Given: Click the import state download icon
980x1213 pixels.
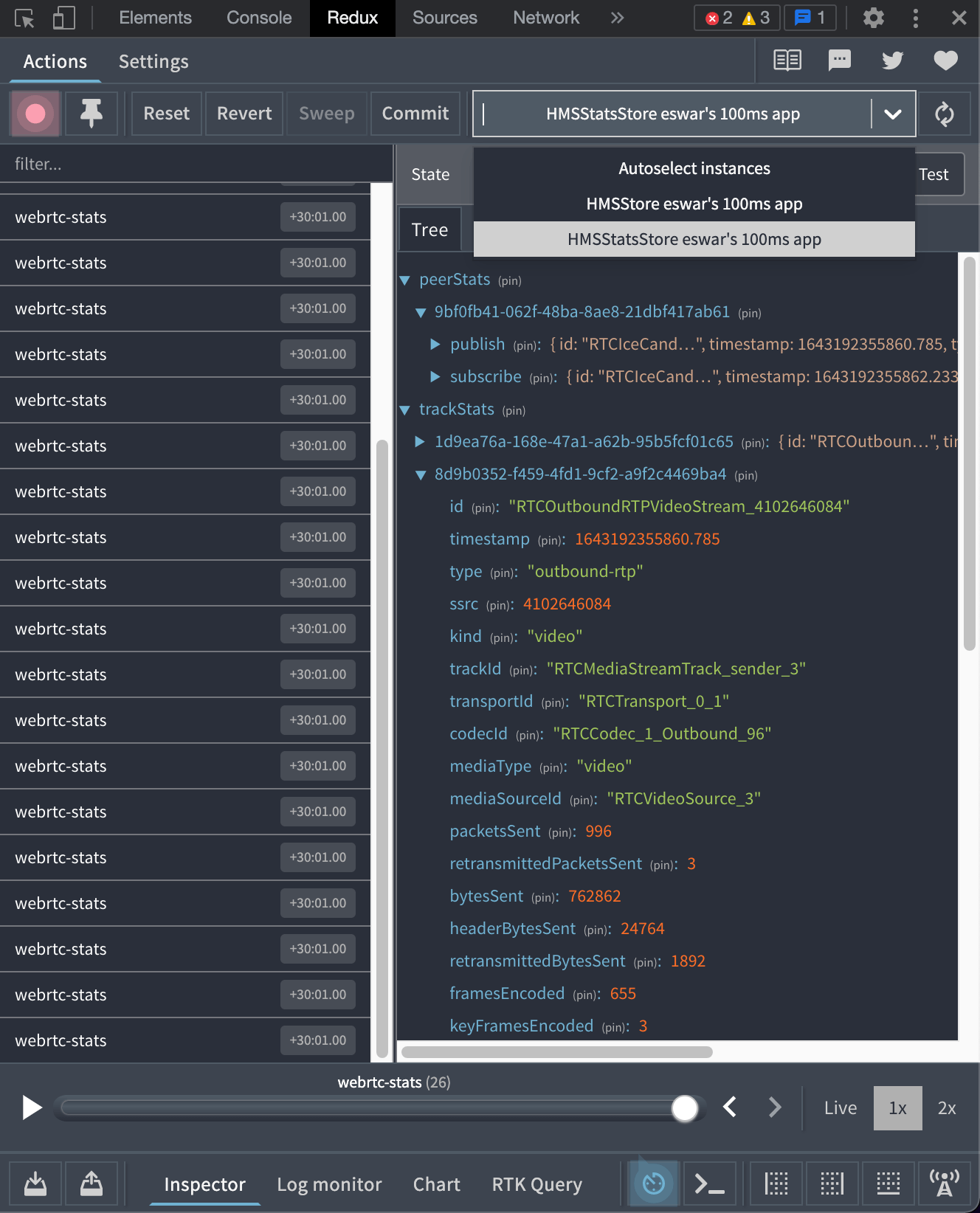Looking at the screenshot, I should click(x=35, y=1184).
